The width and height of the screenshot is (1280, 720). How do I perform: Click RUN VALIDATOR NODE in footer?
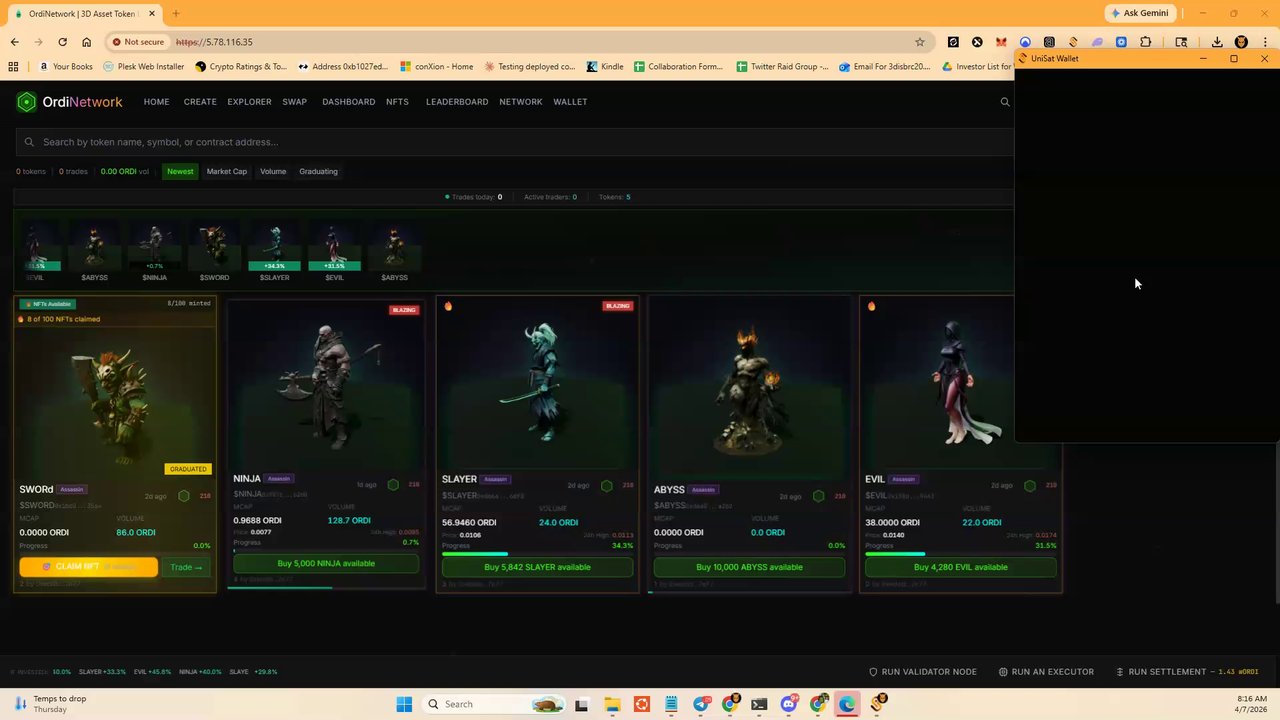click(922, 672)
